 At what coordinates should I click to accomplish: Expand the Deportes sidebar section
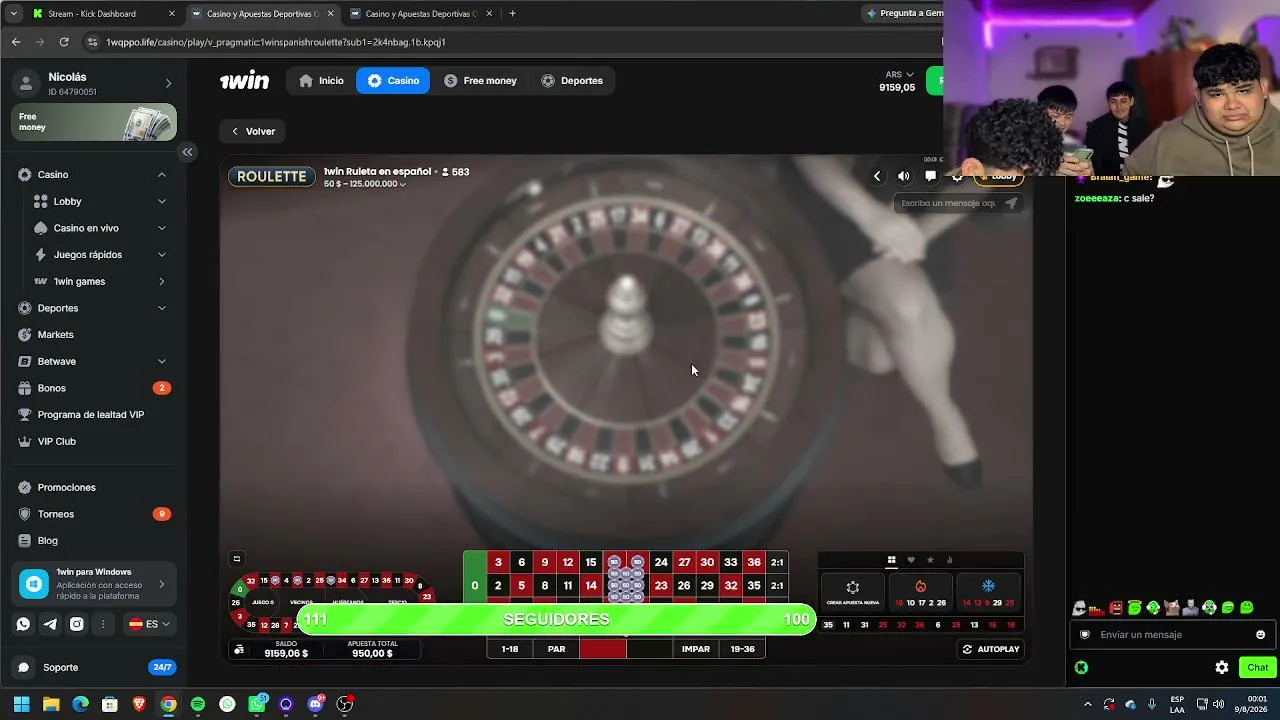point(162,308)
